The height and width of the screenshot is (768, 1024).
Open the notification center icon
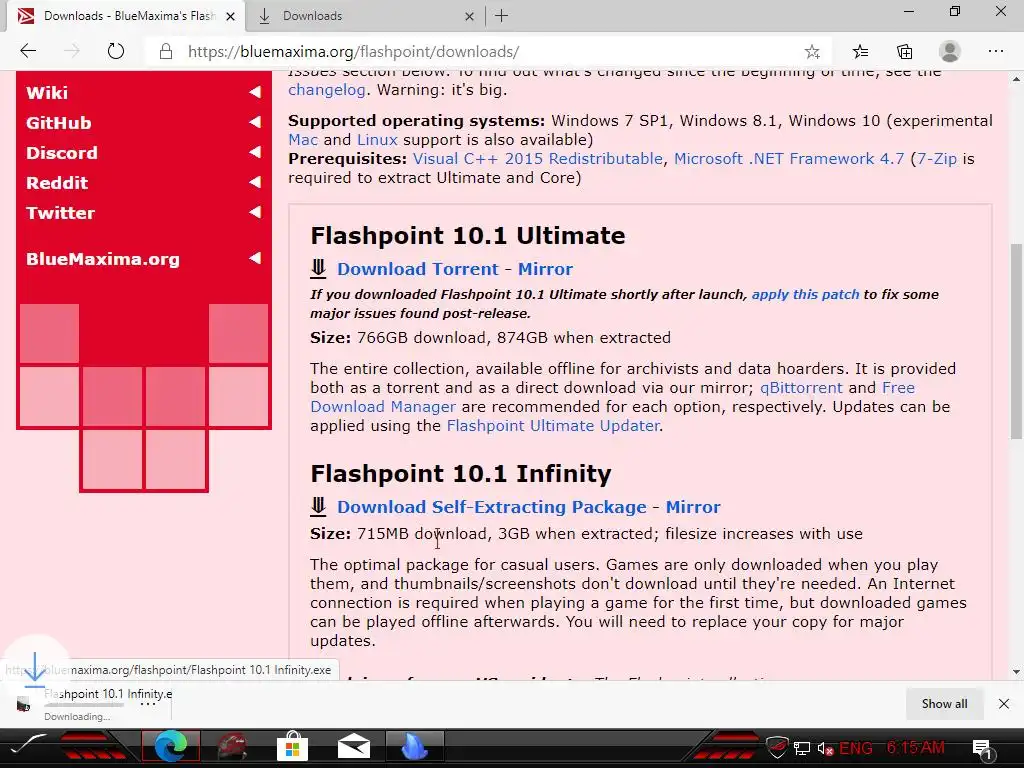982,749
